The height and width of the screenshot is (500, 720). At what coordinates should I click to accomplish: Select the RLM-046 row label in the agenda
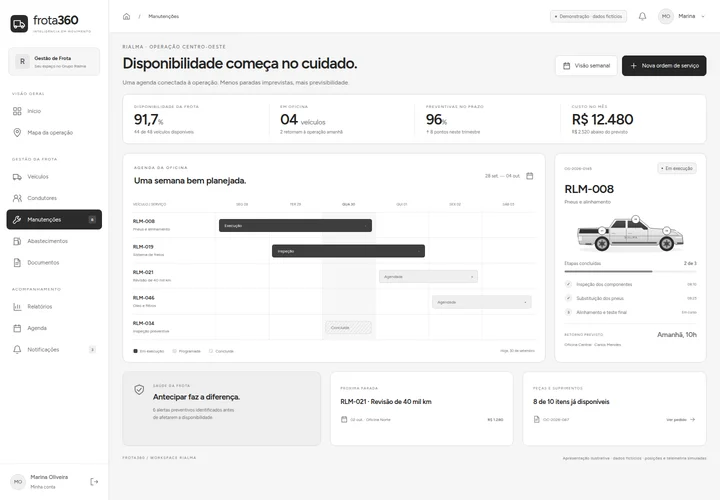(144, 301)
